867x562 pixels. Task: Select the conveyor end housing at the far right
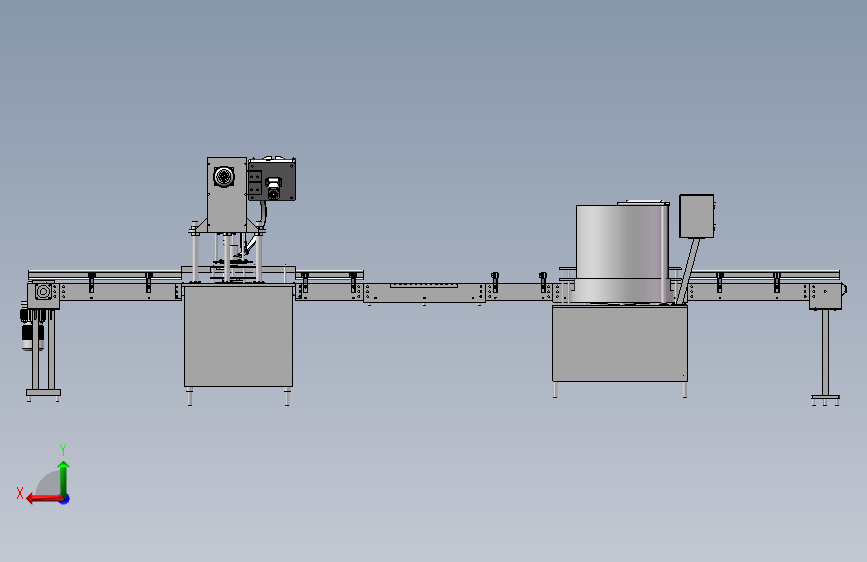(x=826, y=296)
